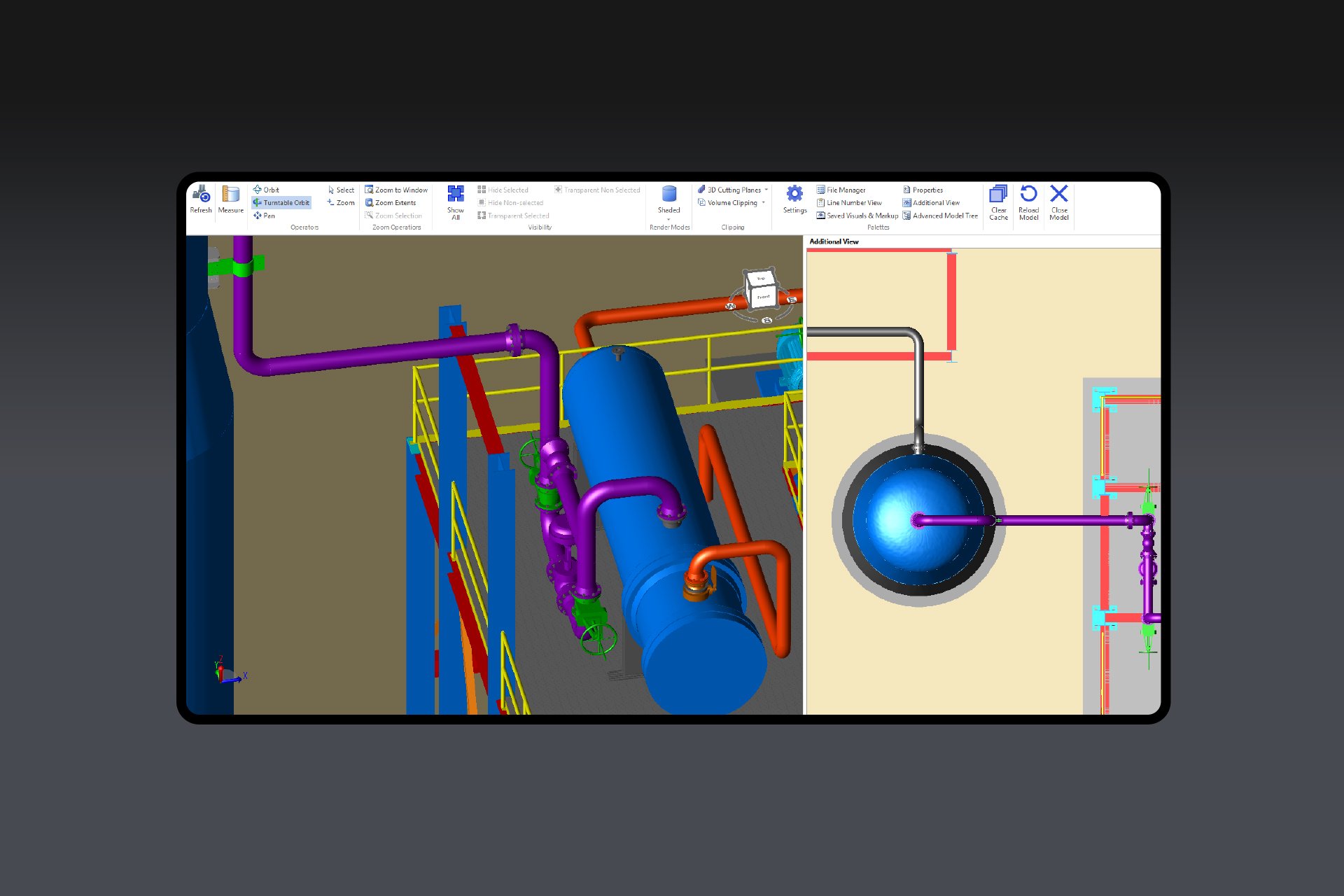Open the Advanced Model Tree palette

pyautogui.click(x=944, y=216)
